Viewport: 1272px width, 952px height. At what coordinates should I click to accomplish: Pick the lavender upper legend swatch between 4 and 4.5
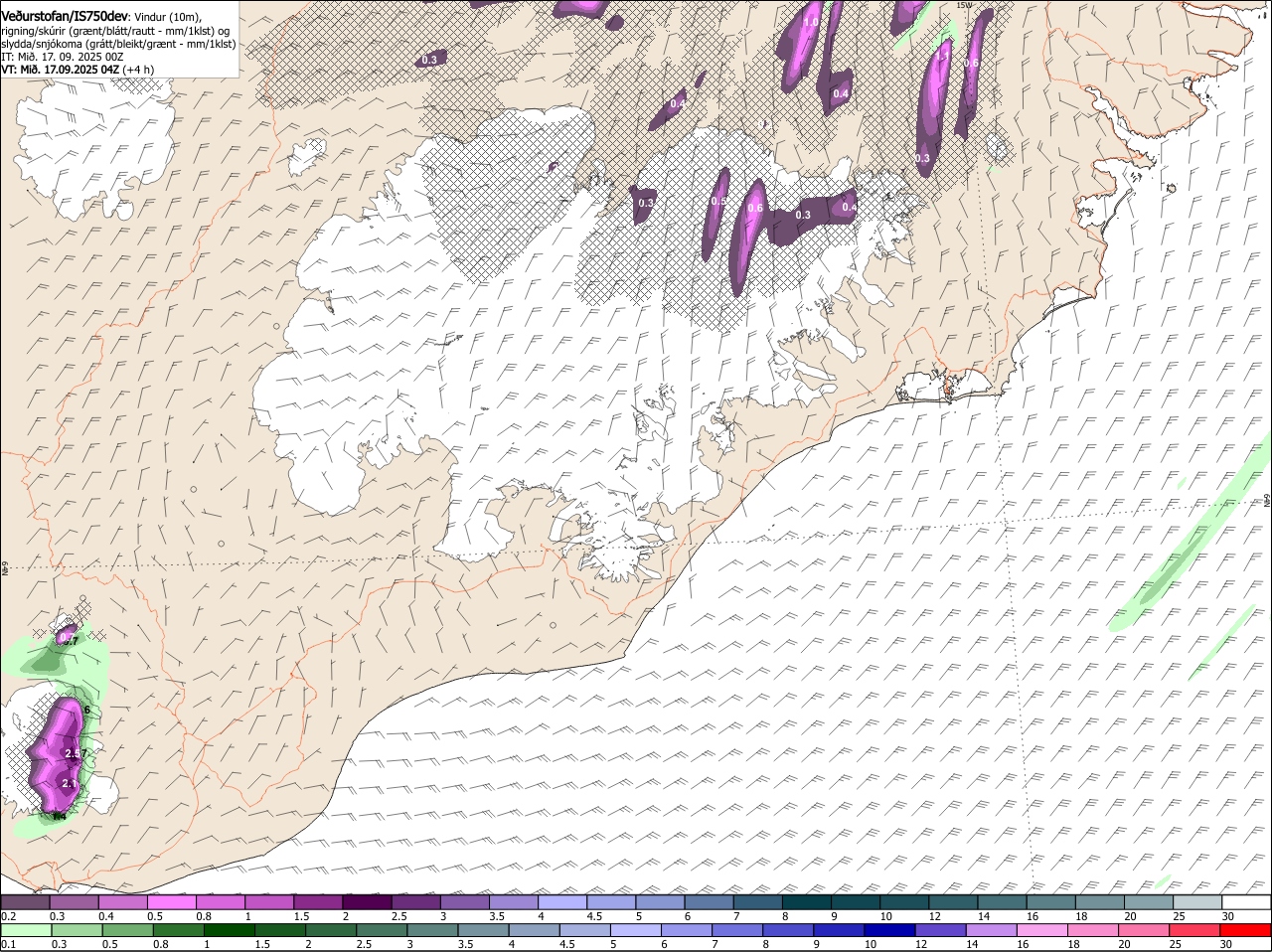click(x=562, y=901)
